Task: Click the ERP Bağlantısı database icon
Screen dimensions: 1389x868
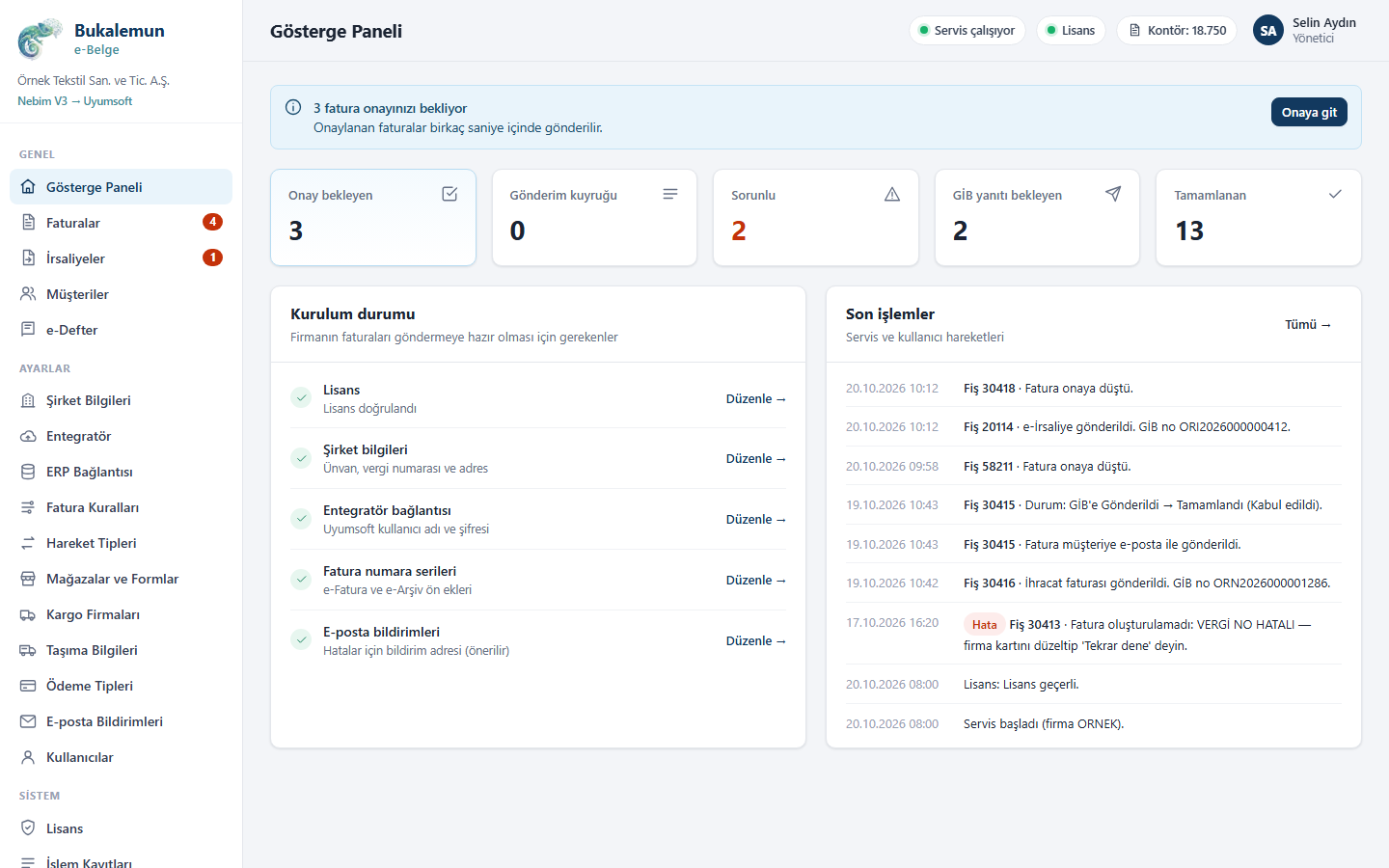Action: point(28,472)
